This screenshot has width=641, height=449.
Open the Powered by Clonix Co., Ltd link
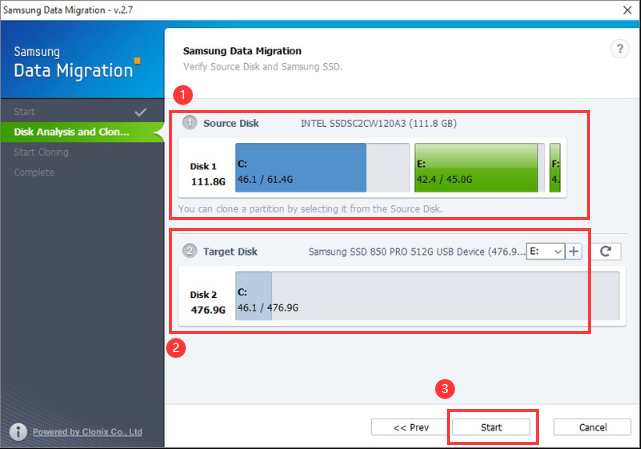(88, 432)
